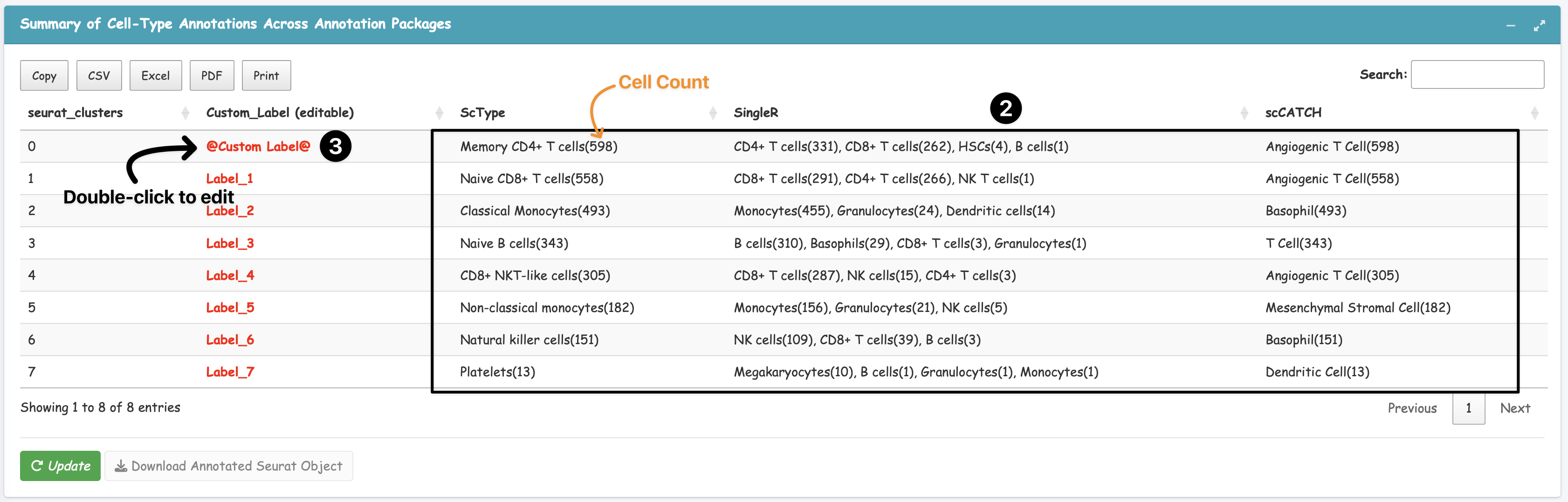Click the green Update button

[60, 466]
